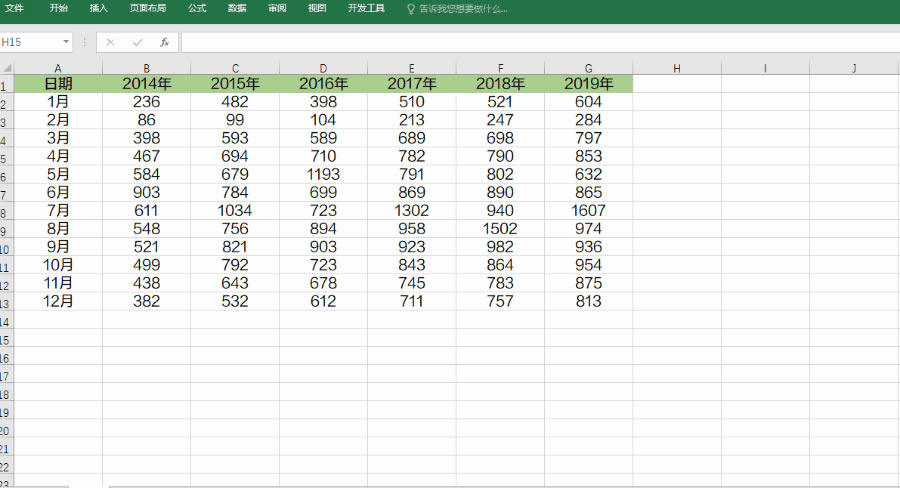The image size is (900, 488).
Task: Click the 2014年 header cell
Action: coord(146,84)
